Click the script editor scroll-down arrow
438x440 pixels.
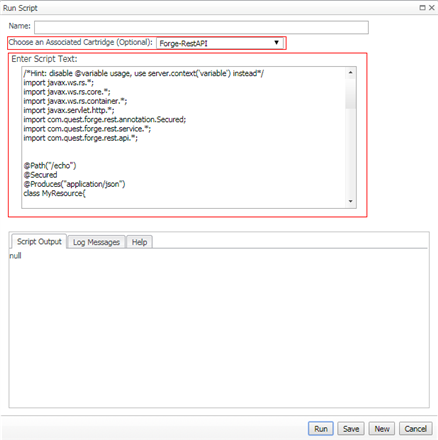tap(351, 201)
